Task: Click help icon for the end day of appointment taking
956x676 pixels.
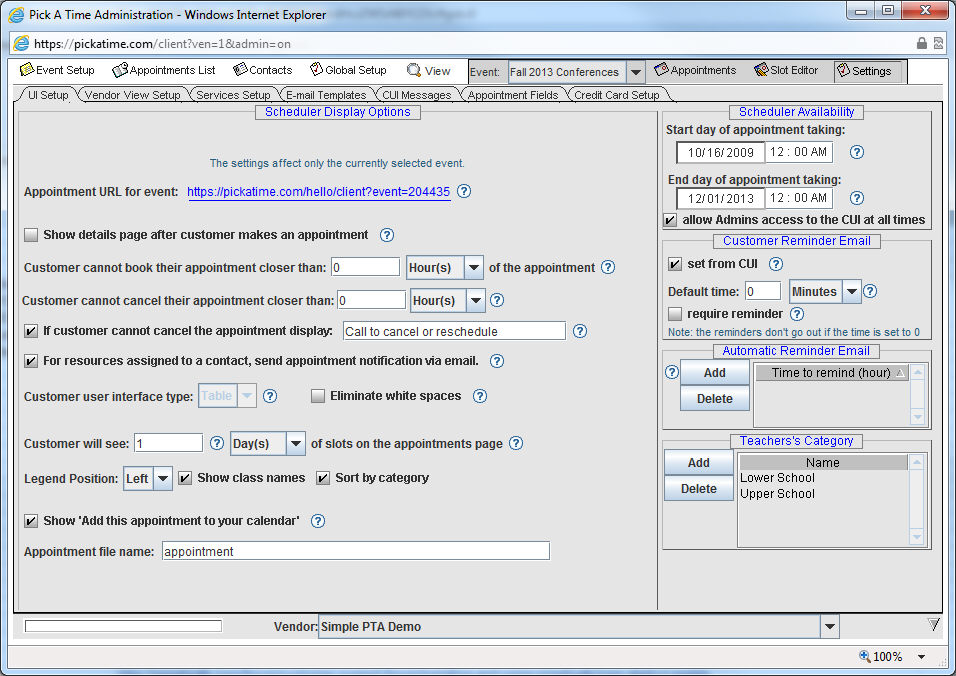Action: point(857,198)
